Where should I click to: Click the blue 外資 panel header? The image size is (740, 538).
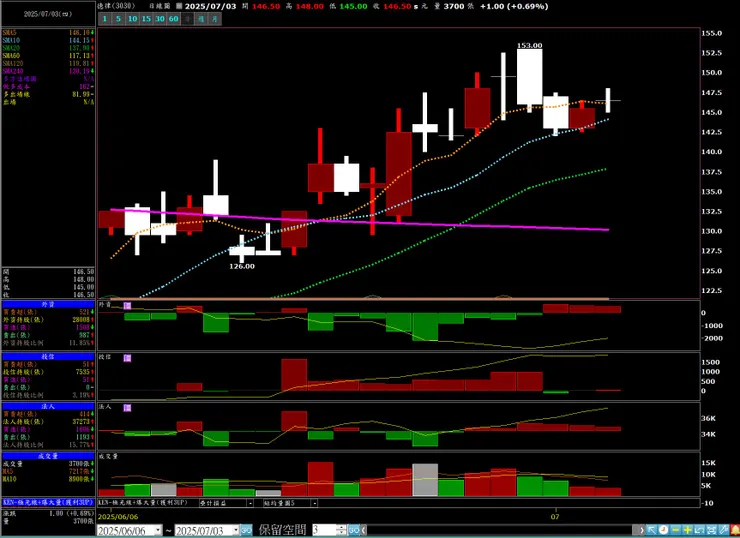click(x=48, y=304)
